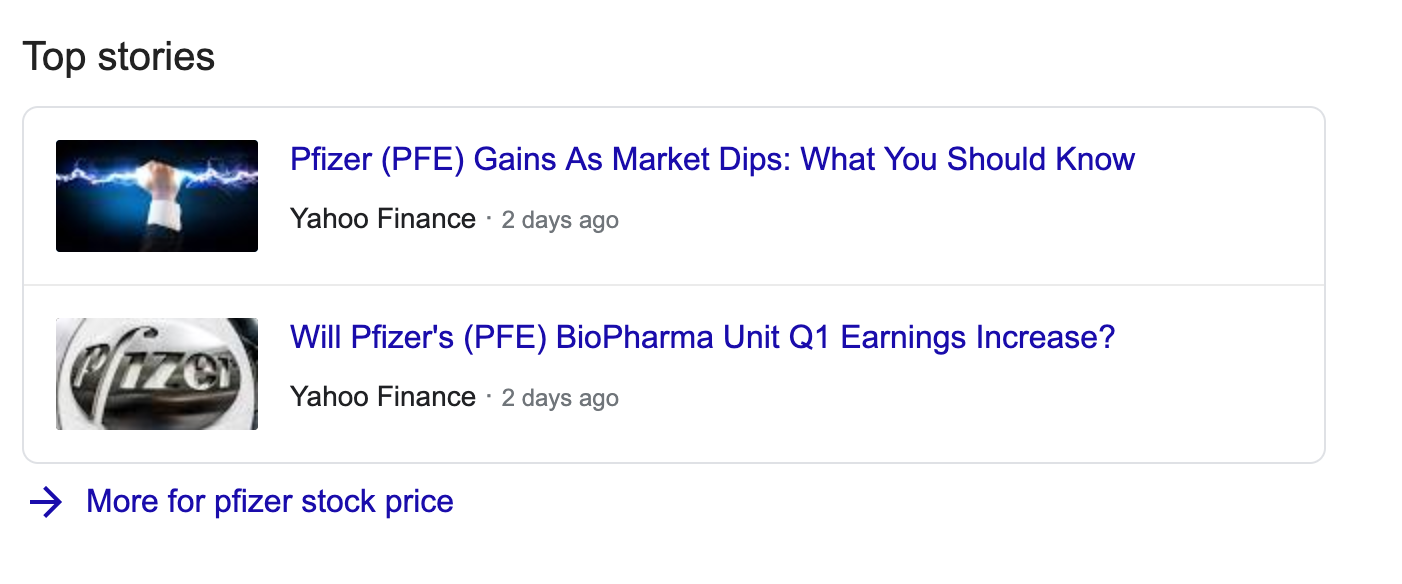Click '2 days ago' timestamp on first story
The width and height of the screenshot is (1402, 584).
pos(560,220)
